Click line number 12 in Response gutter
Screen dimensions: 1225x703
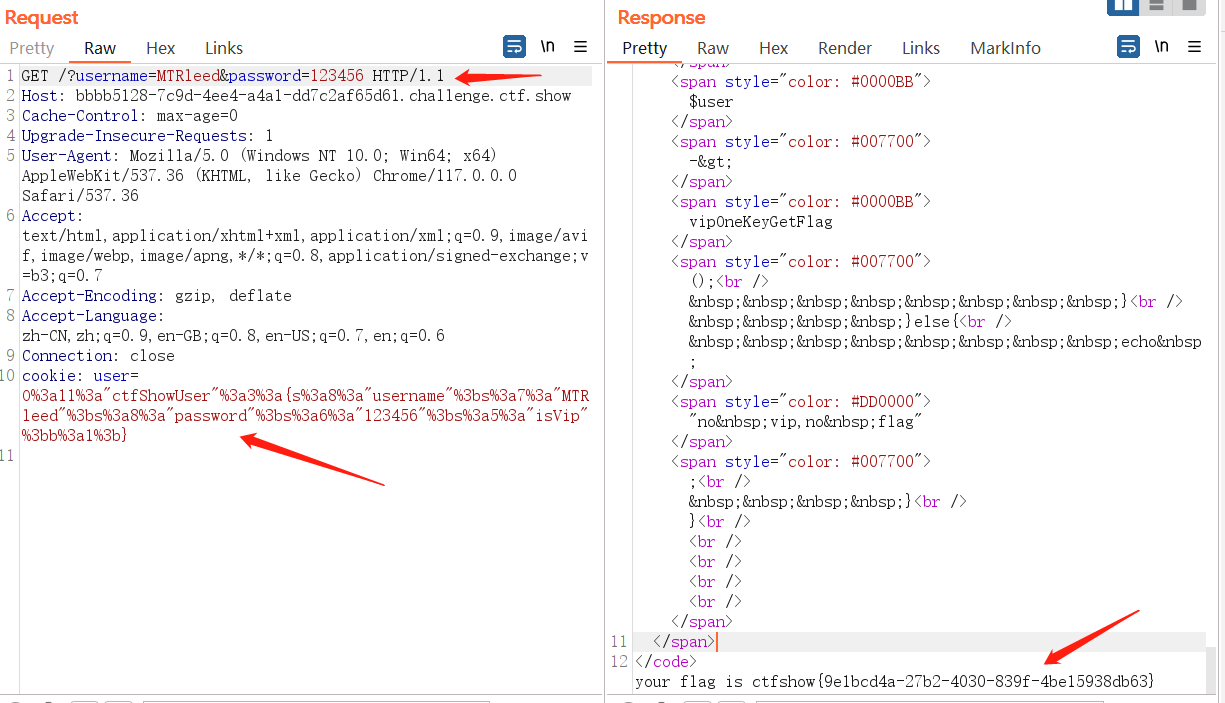(x=618, y=662)
